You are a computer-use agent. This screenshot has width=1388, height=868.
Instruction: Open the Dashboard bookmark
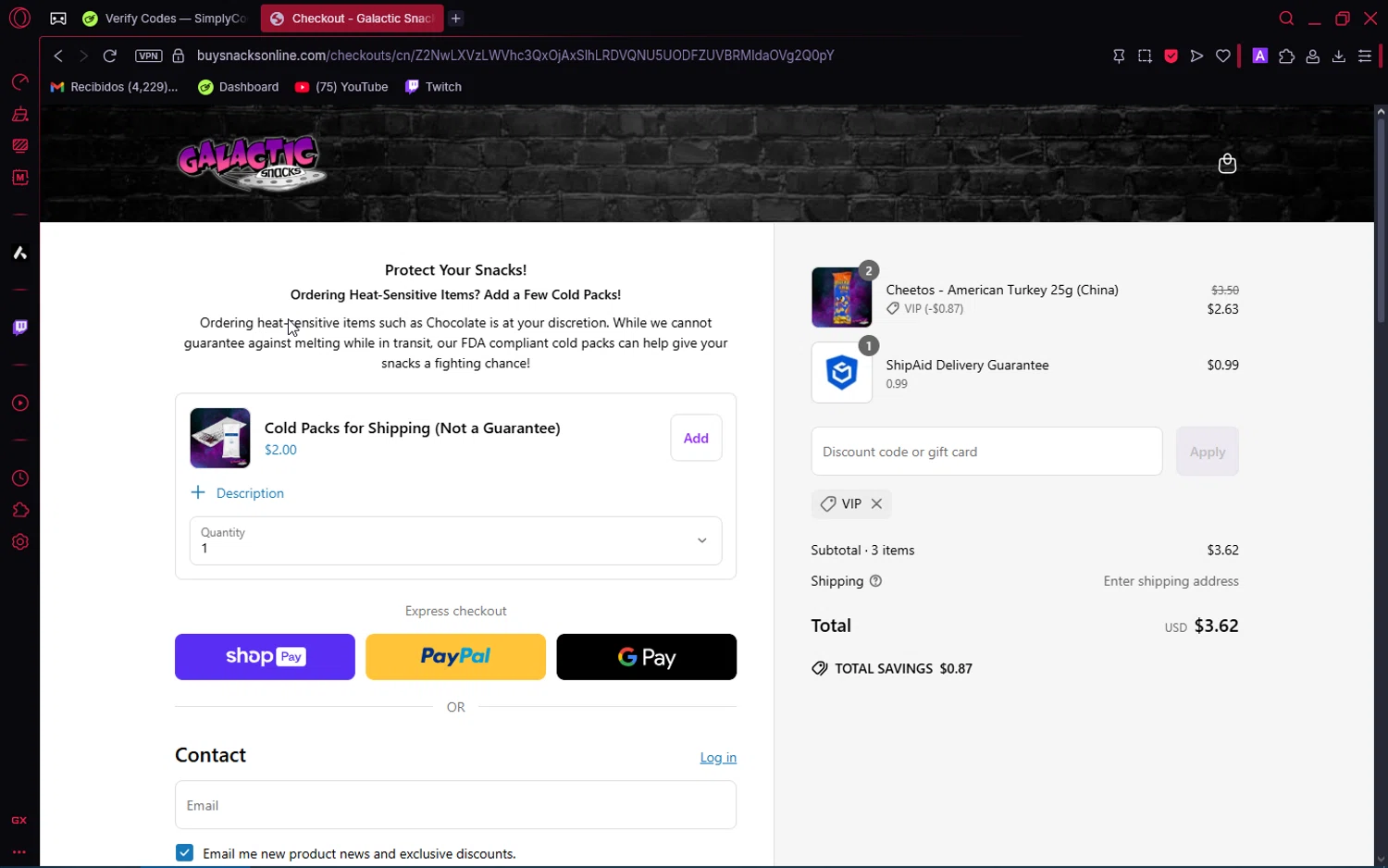[x=239, y=87]
